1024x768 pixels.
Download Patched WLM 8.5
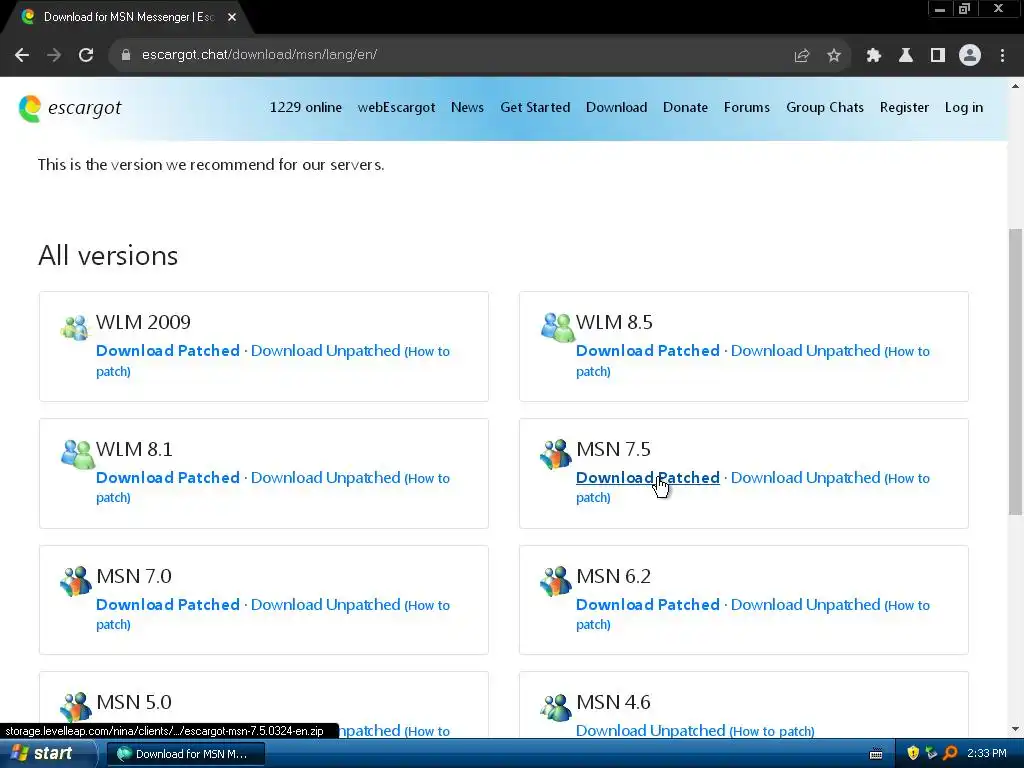[x=648, y=351]
